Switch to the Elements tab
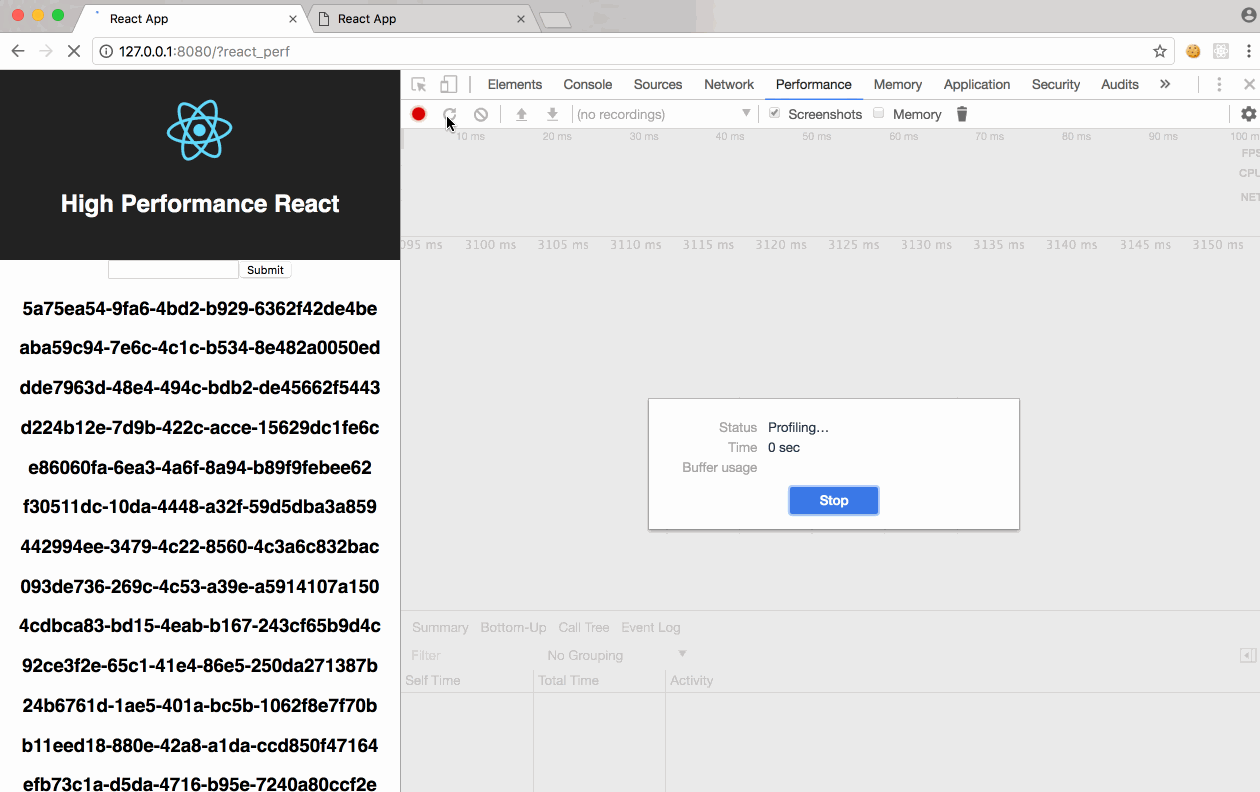Image resolution: width=1260 pixels, height=792 pixels. 515,85
